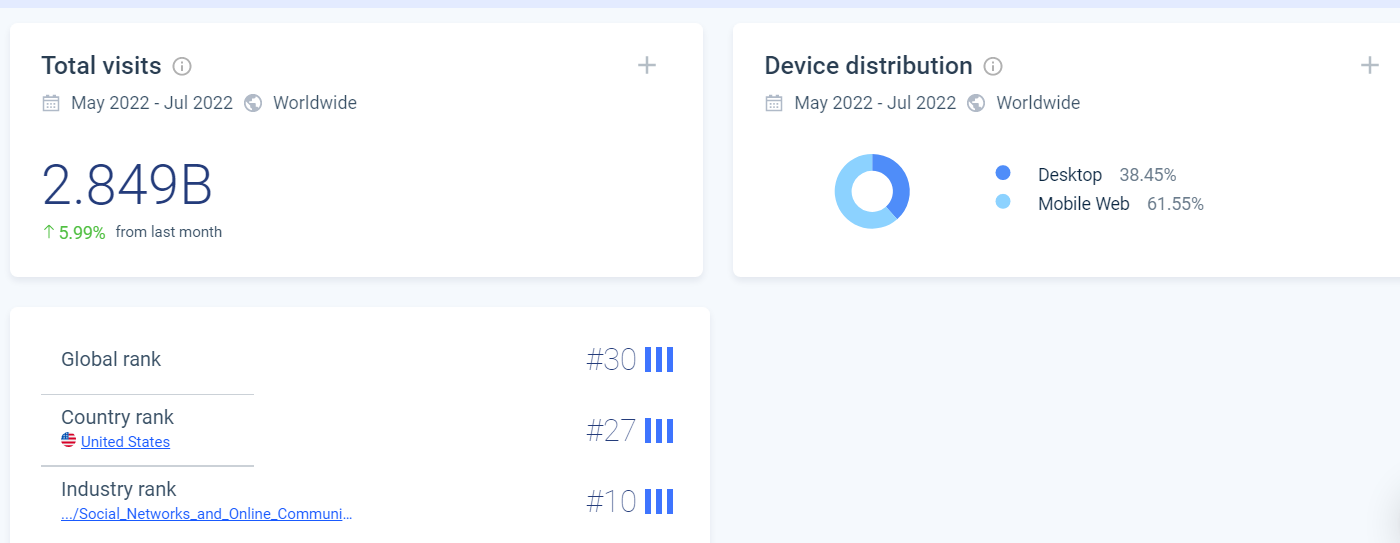The height and width of the screenshot is (543, 1400).
Task: Click the United States flag icon
Action: (x=69, y=441)
